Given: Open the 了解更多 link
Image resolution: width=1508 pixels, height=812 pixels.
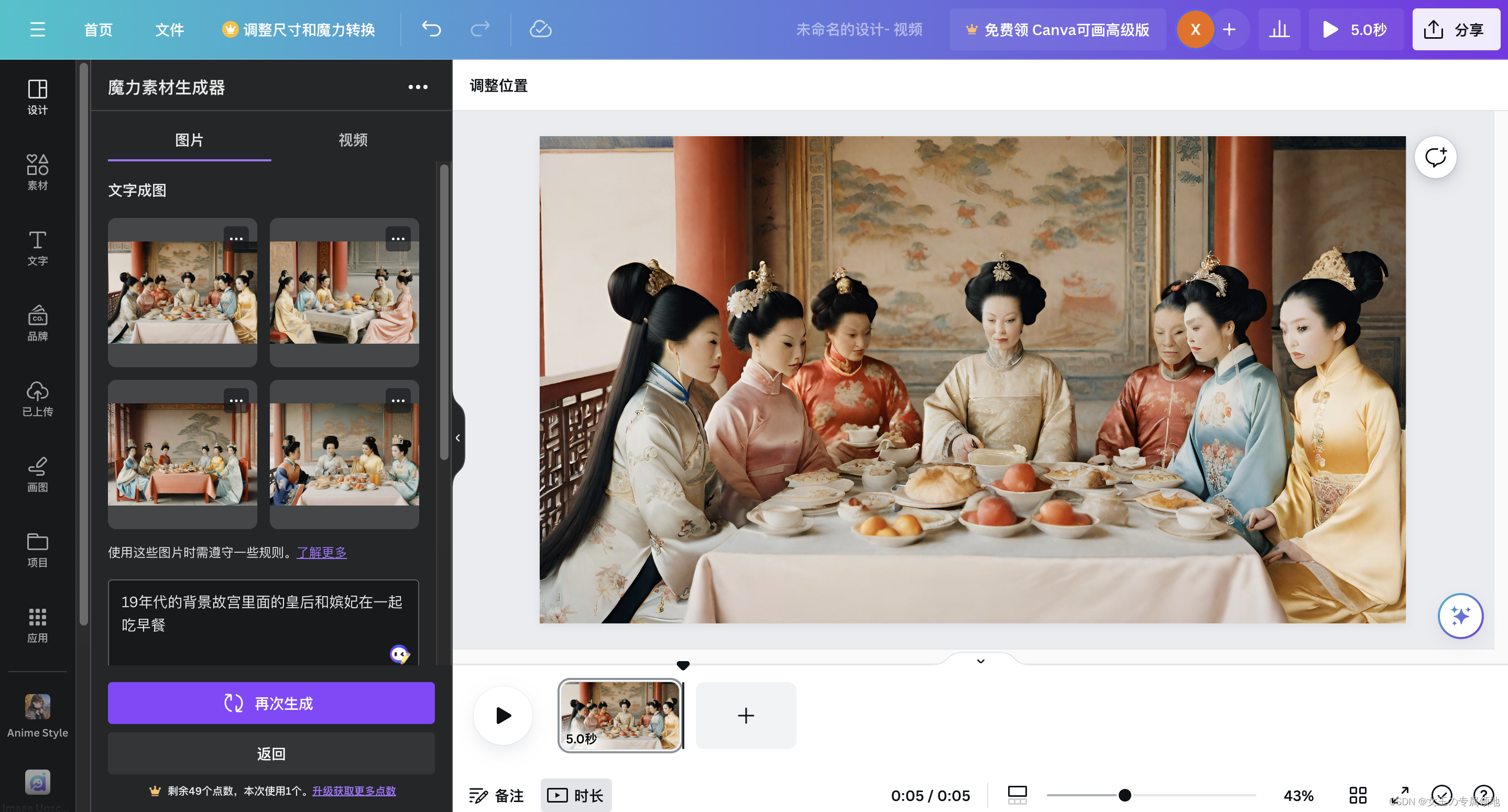Looking at the screenshot, I should pyautogui.click(x=321, y=552).
